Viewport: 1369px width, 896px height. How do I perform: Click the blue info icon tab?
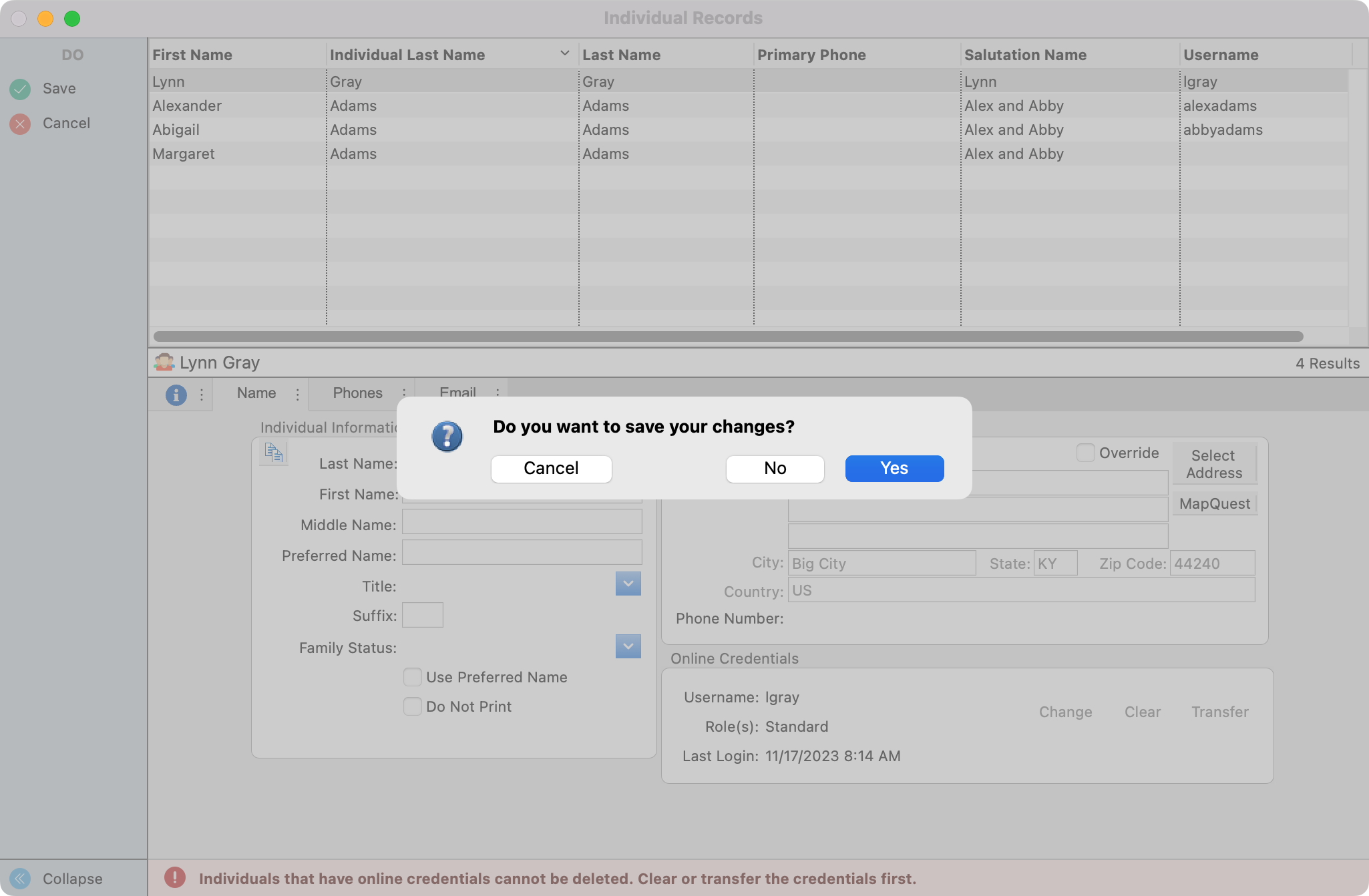pos(176,395)
